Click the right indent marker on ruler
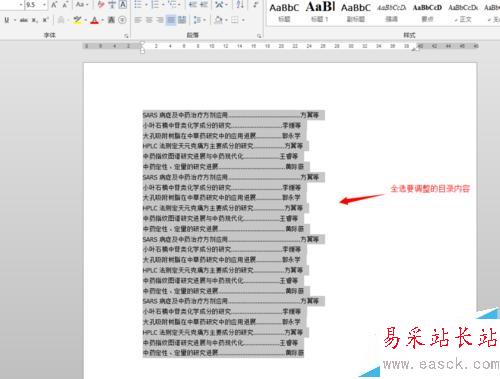The width and height of the screenshot is (500, 379). pos(415,49)
